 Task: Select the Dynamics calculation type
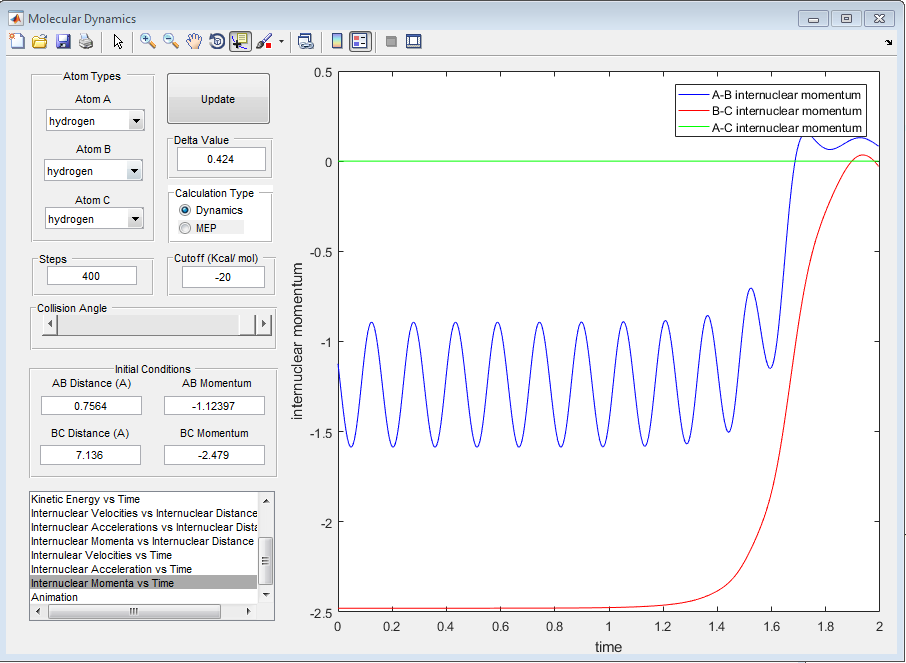tap(185, 210)
